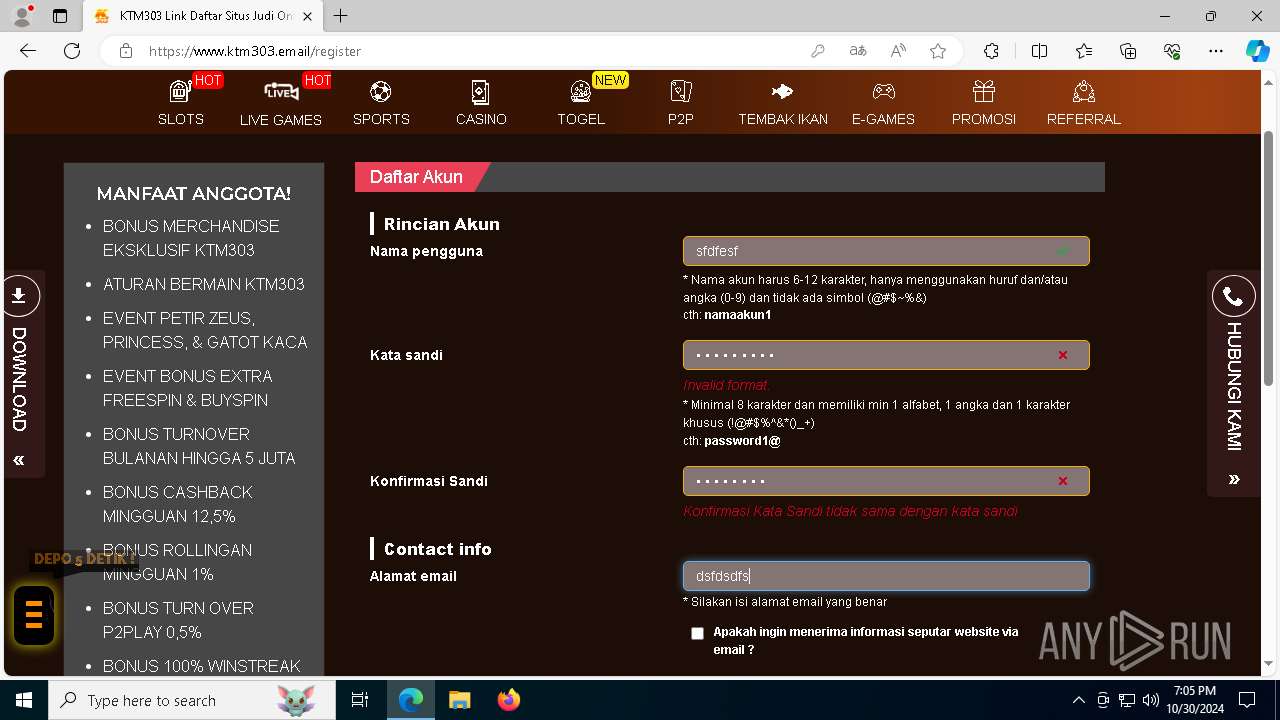Open the Copilot sidebar icon

tap(1257, 51)
